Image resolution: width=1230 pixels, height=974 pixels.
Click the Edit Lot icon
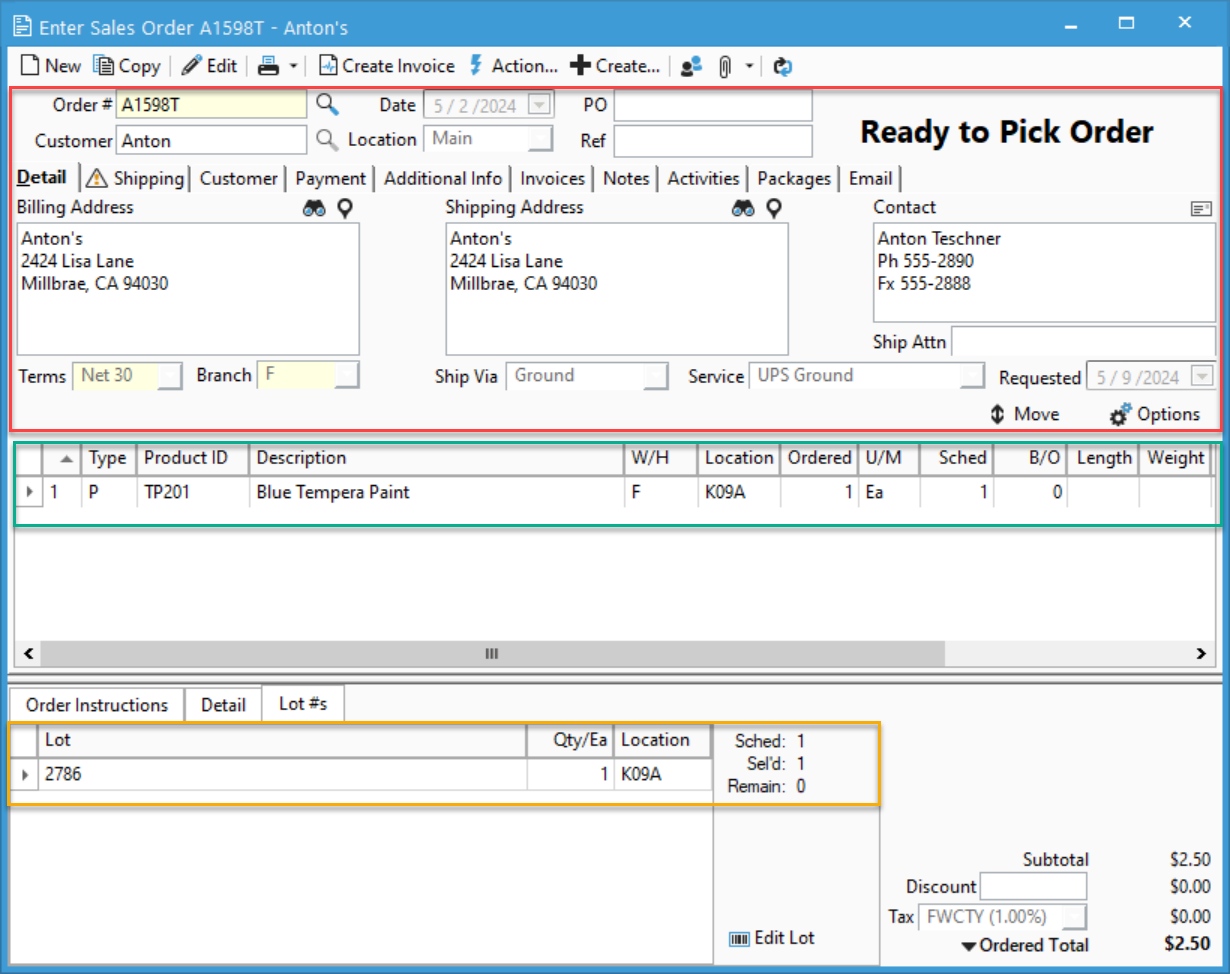pyautogui.click(x=740, y=938)
